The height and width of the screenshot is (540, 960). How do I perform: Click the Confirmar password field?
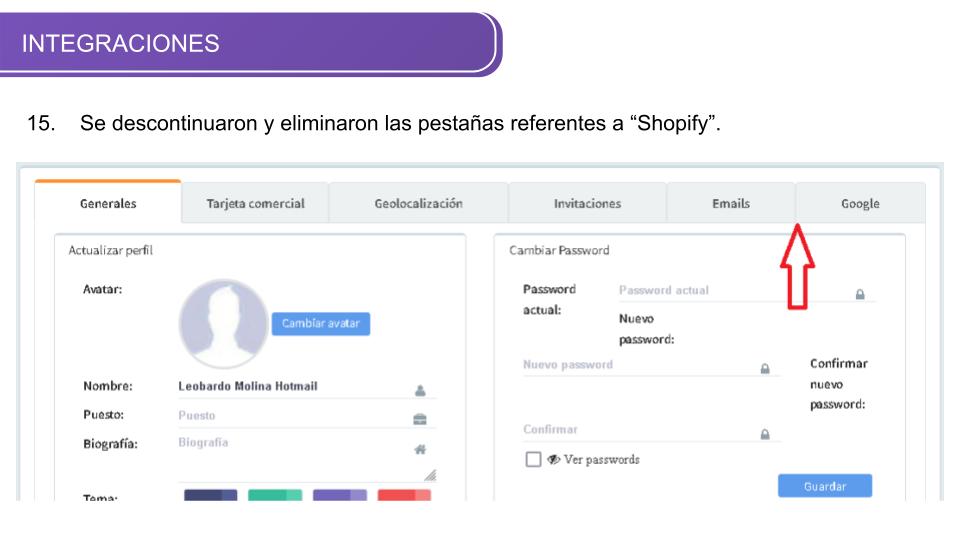[651, 430]
